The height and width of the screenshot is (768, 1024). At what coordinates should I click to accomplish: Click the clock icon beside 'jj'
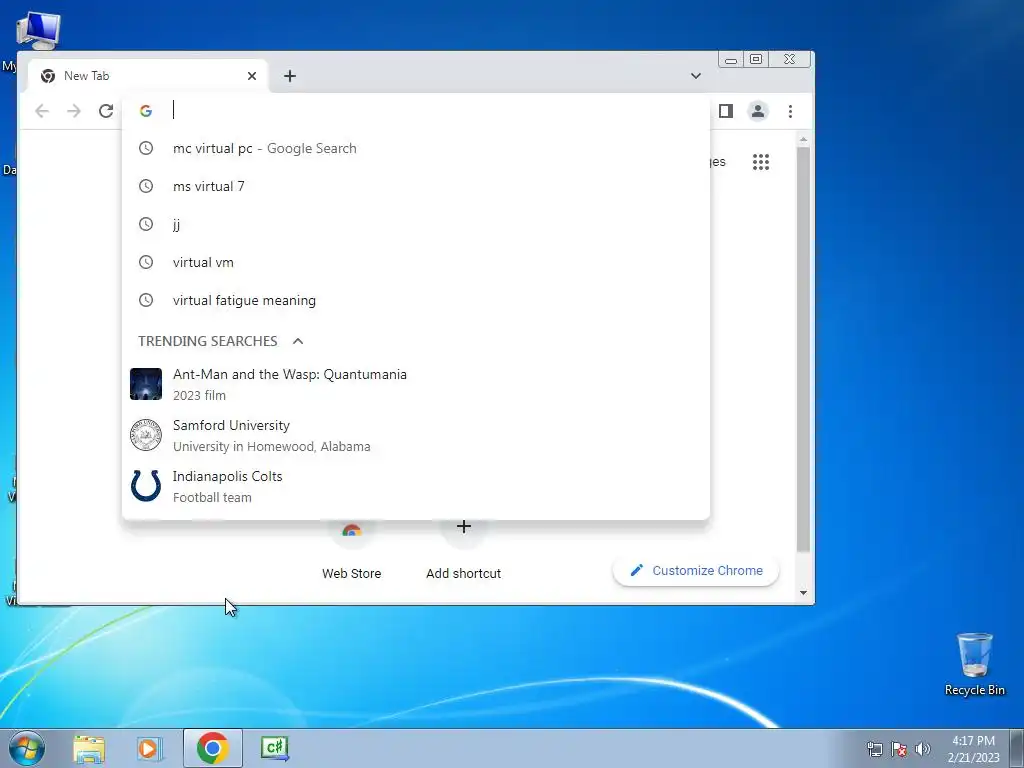point(146,224)
